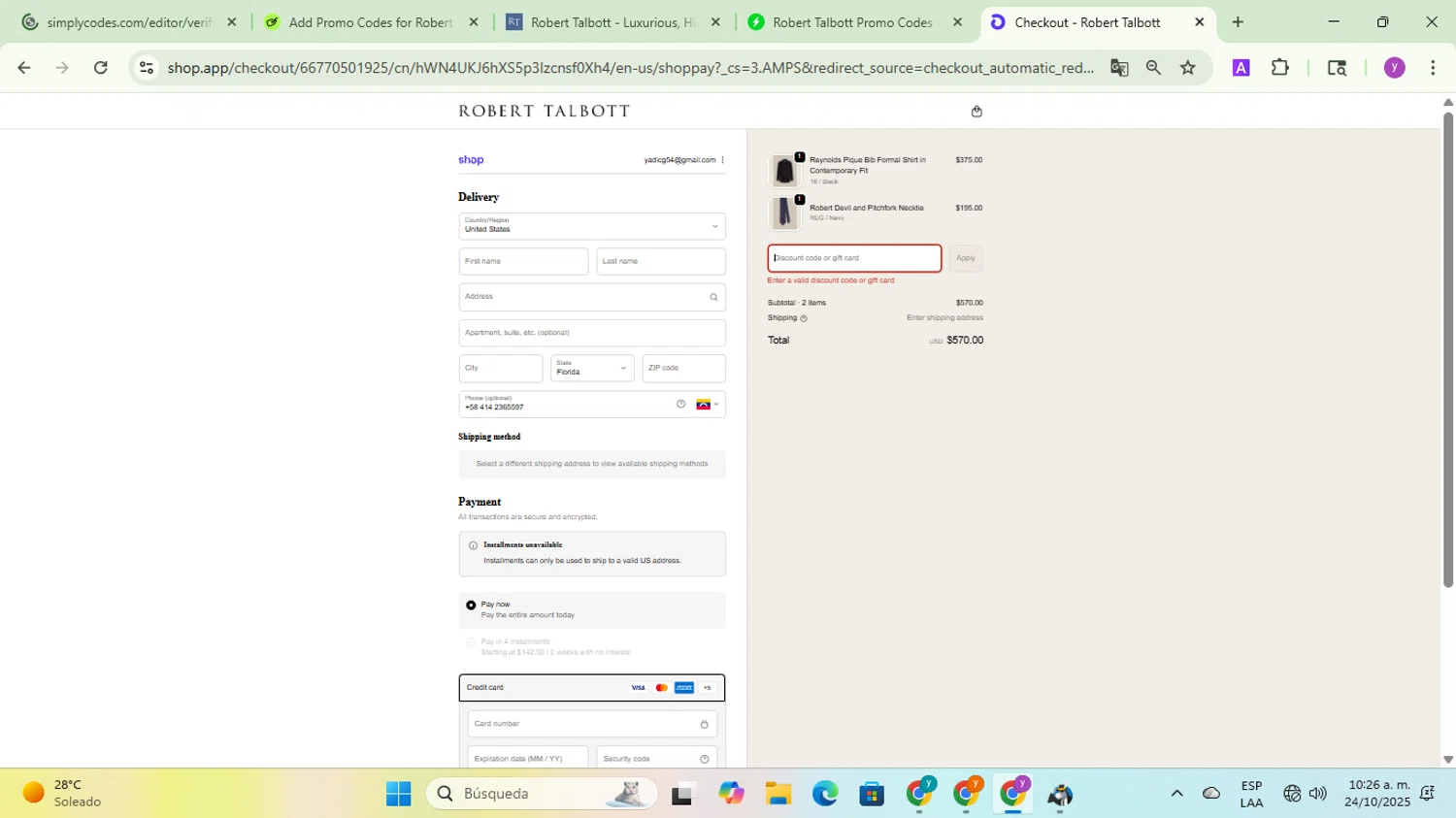
Task: Click the phone field help icon
Action: tap(680, 405)
